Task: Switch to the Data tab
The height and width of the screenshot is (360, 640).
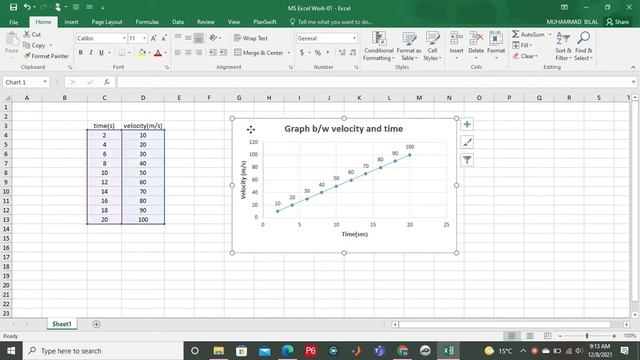Action: point(178,22)
